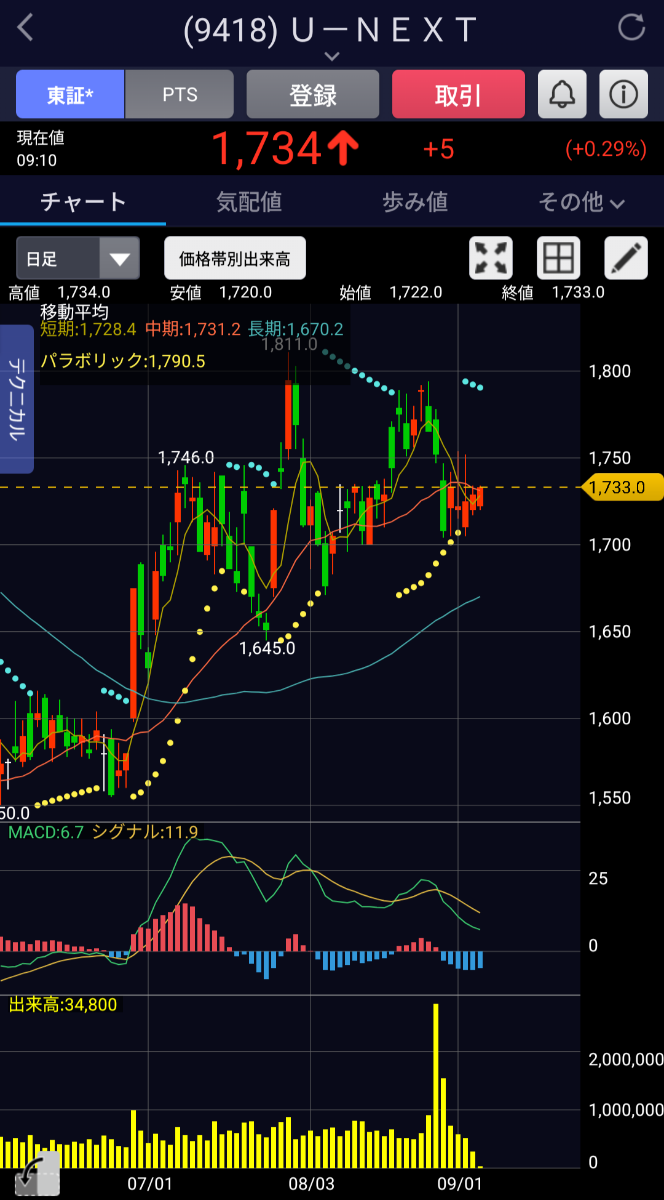Tap 09/01 date axis label
Screen dimensions: 664x1200
click(x=462, y=1183)
